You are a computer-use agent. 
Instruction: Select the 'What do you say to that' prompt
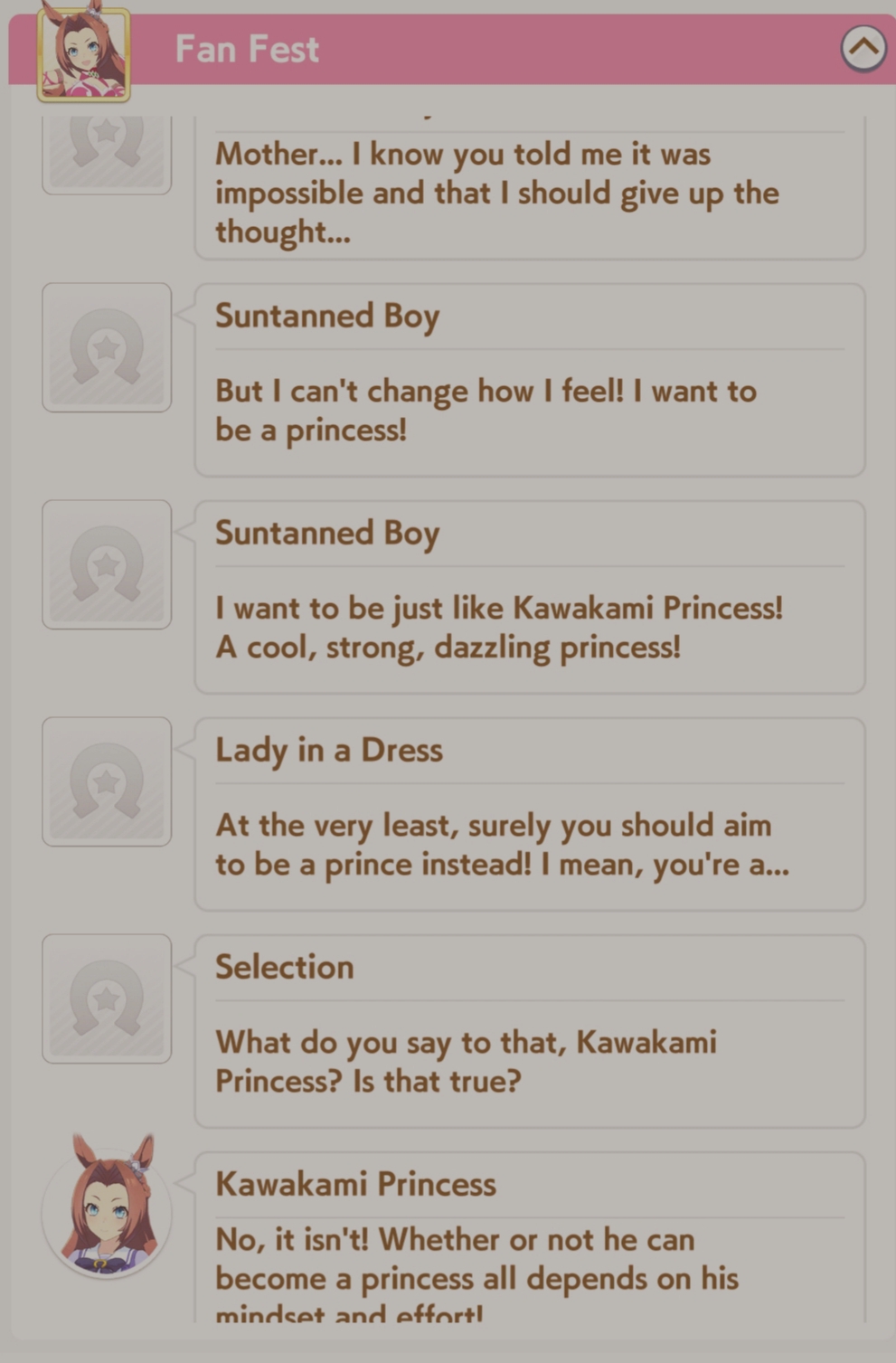point(465,1061)
